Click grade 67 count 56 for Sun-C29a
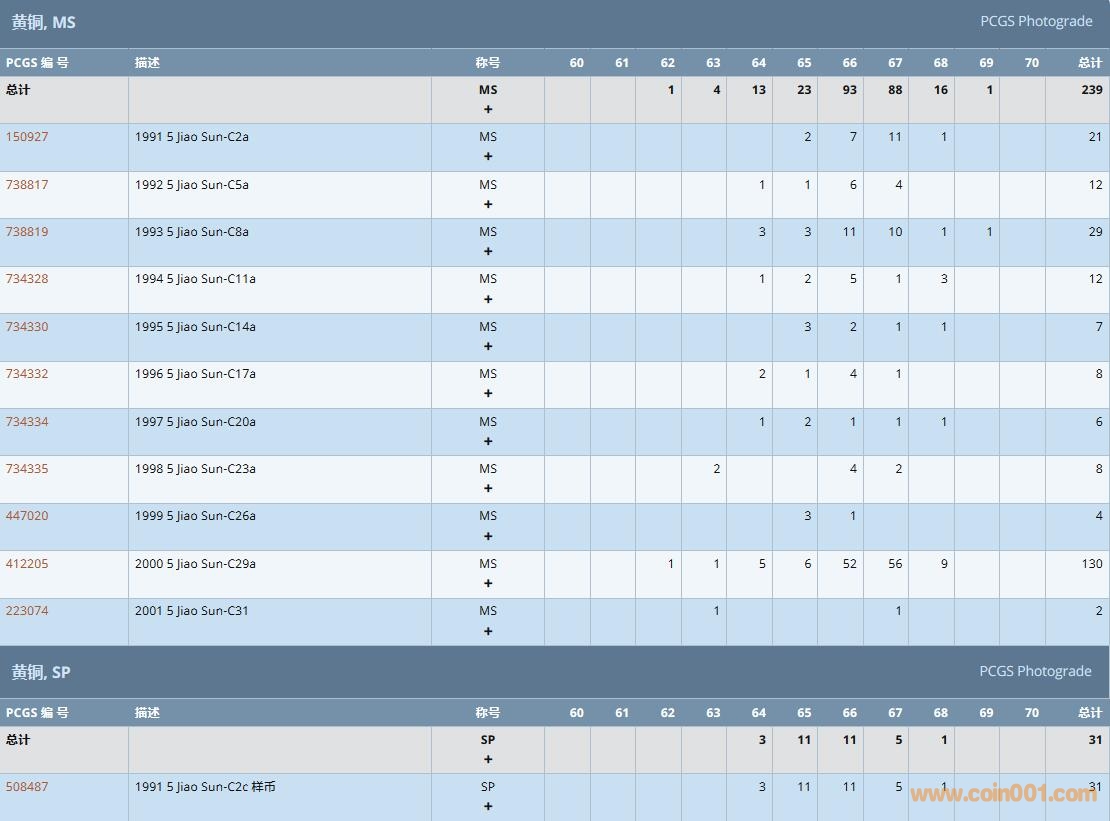This screenshot has height=821, width=1110. (895, 564)
